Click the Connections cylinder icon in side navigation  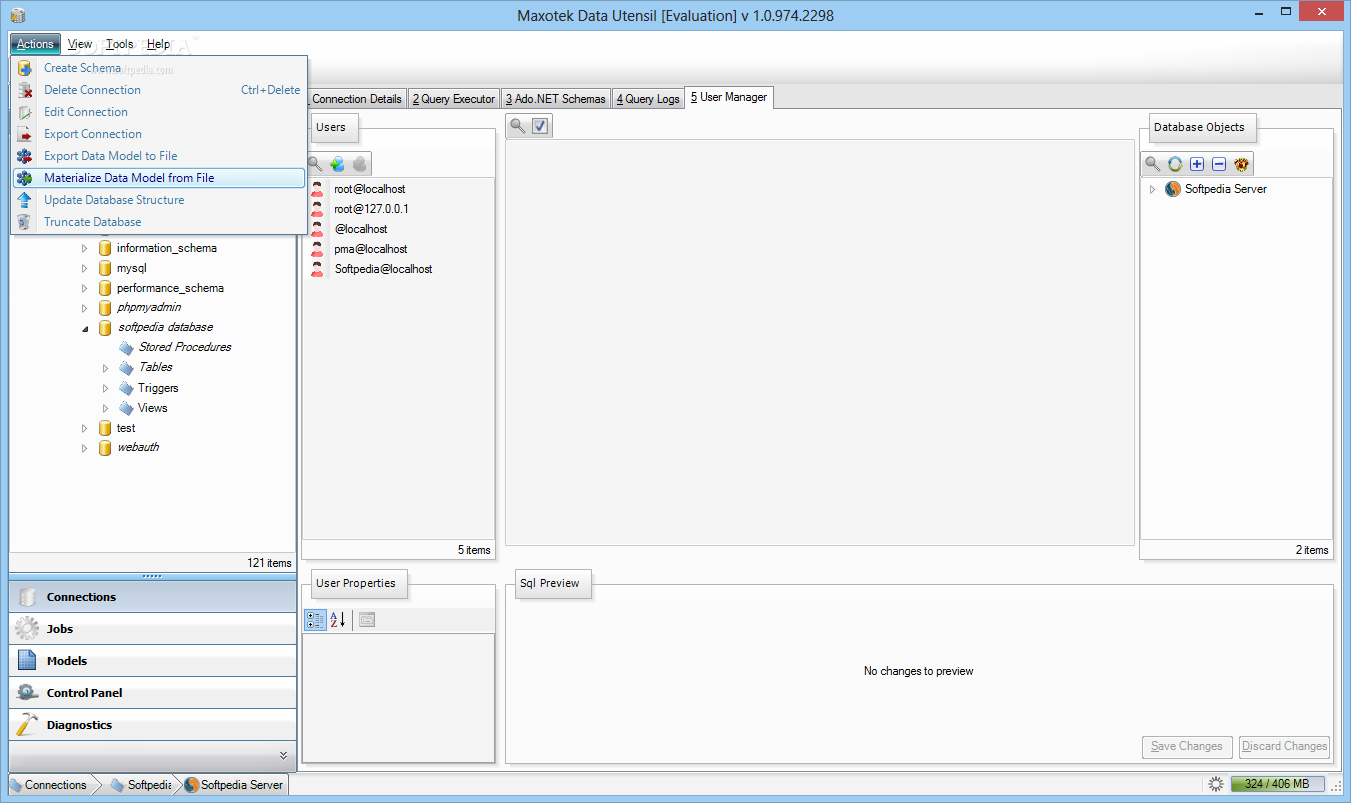click(28, 597)
